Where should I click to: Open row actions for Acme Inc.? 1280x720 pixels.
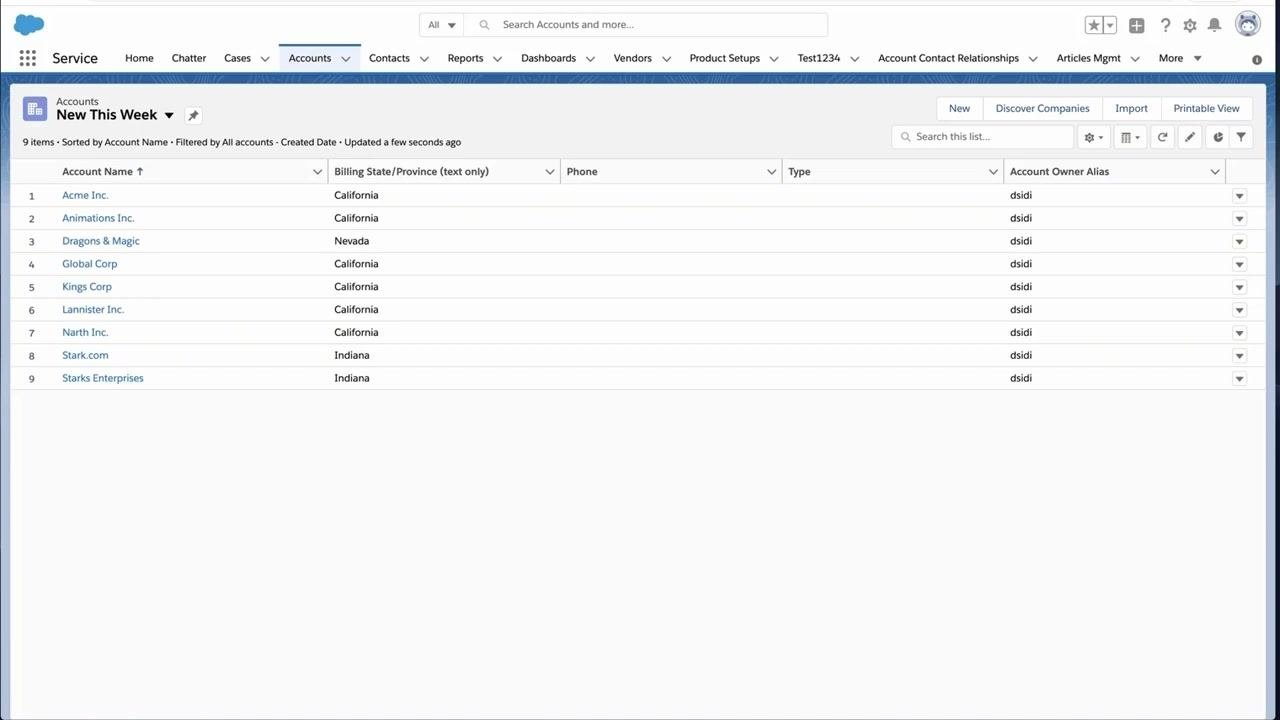coord(1239,195)
